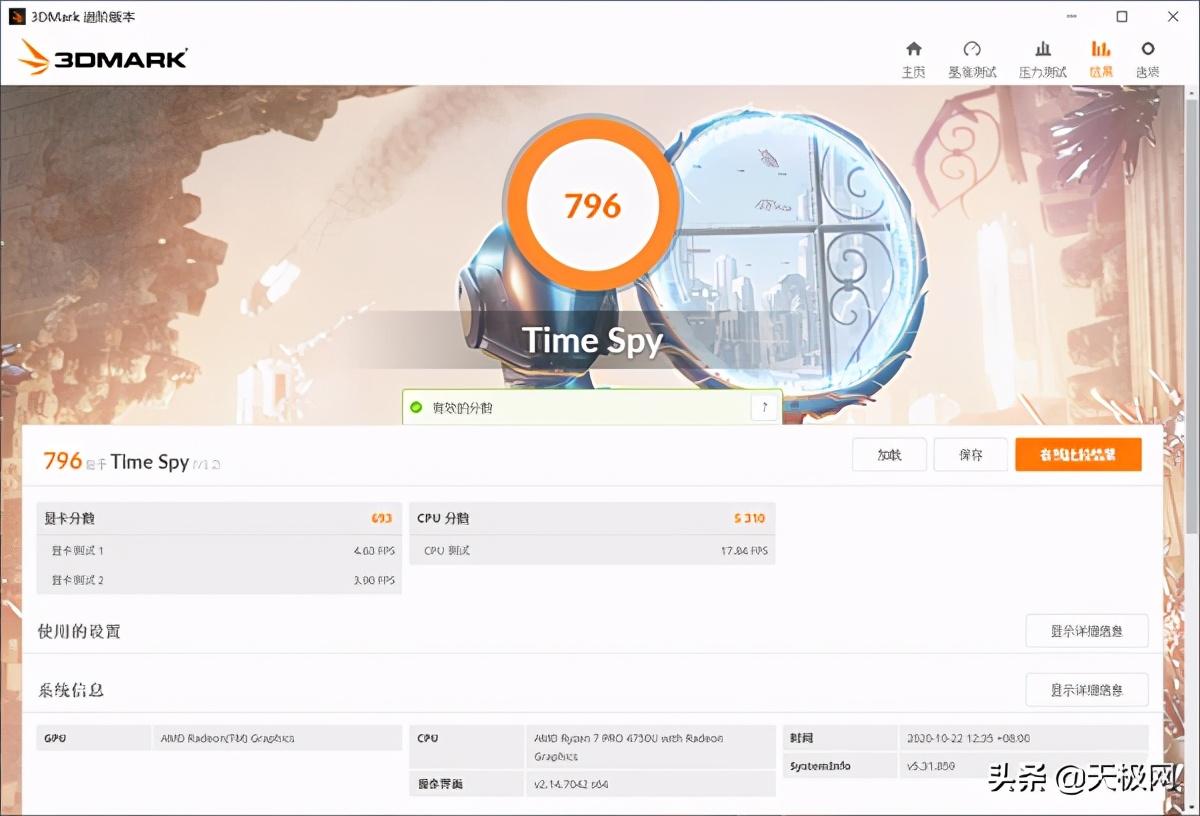
Task: Click the Load button (加载)
Action: [x=889, y=455]
